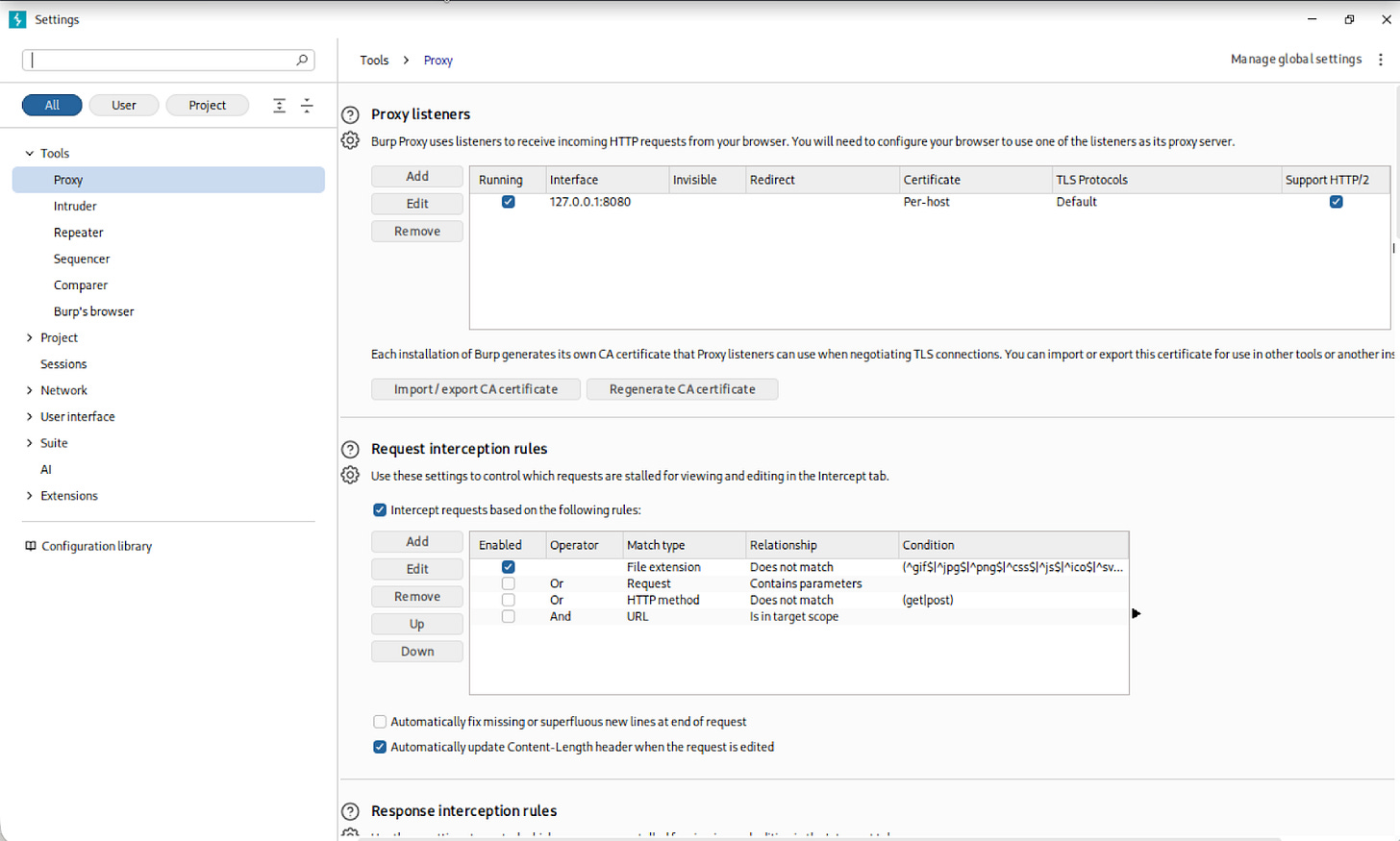
Task: Open Repeater settings in the tree
Action: (x=79, y=233)
